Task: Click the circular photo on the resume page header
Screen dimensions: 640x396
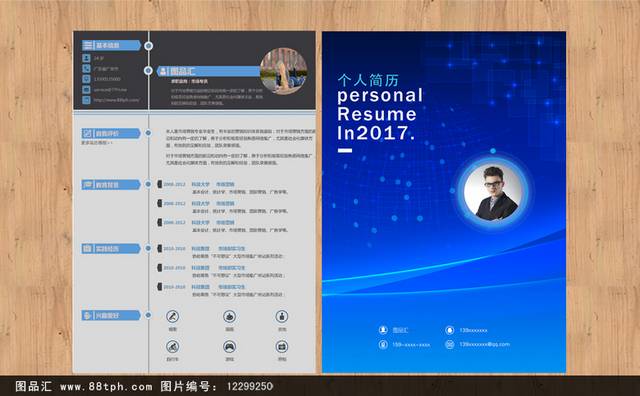Action: 284,71
